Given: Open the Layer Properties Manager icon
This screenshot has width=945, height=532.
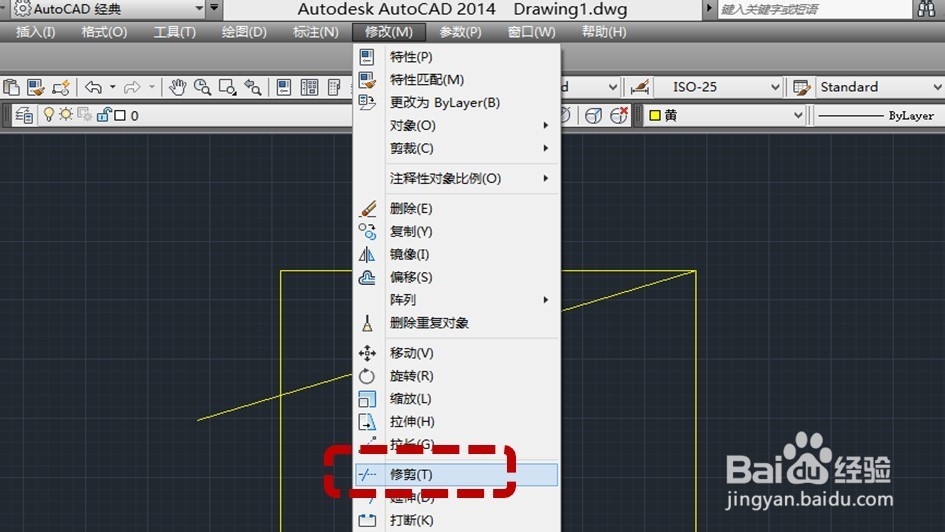Looking at the screenshot, I should [x=24, y=115].
